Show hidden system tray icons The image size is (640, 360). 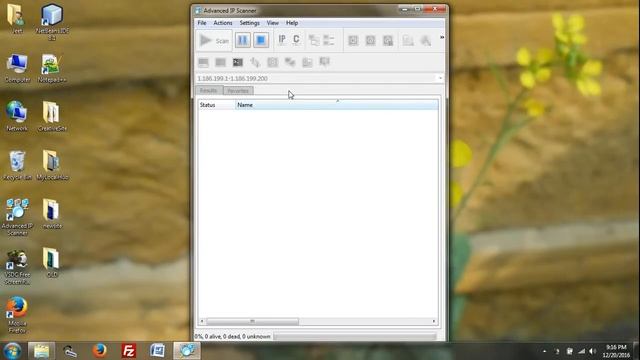coord(544,351)
